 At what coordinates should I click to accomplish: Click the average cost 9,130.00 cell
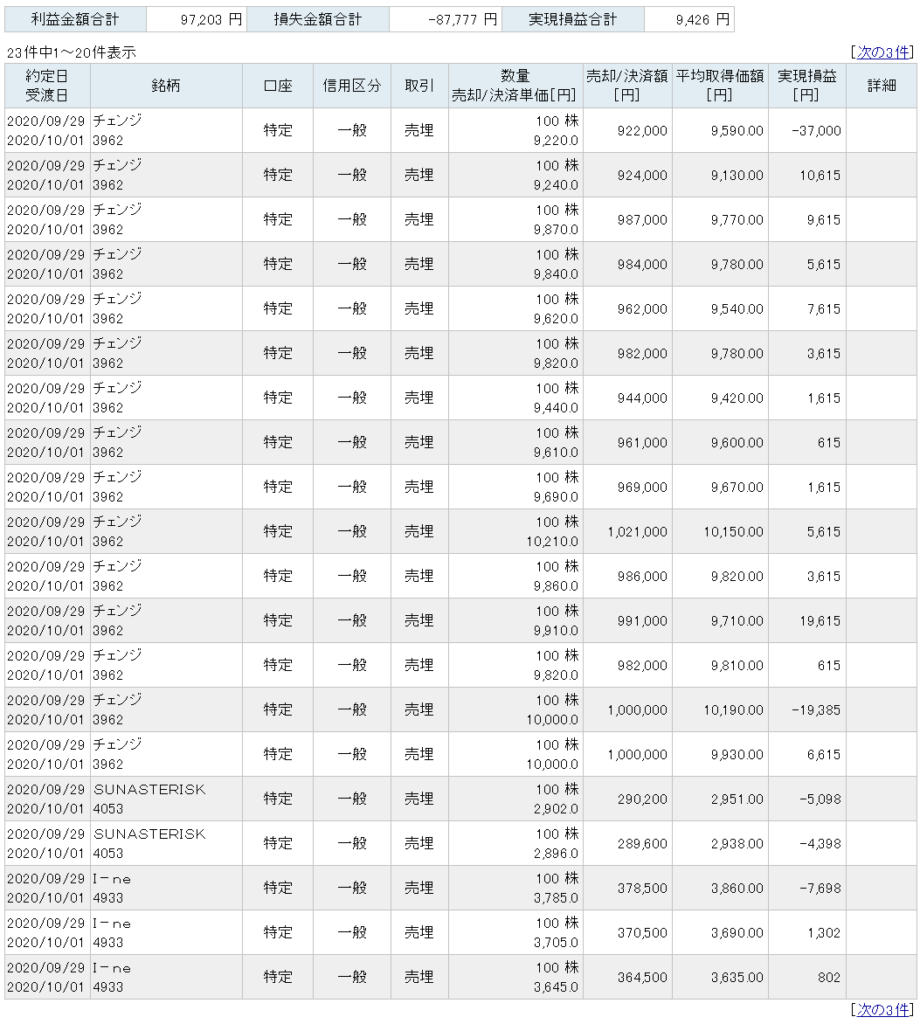tap(720, 175)
